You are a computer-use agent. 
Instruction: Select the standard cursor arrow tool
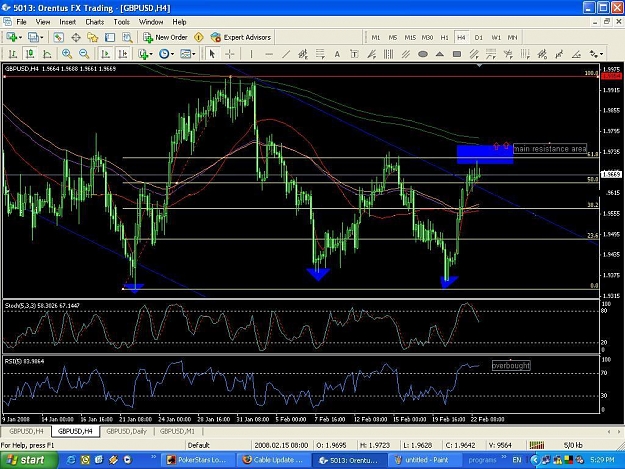(x=212, y=54)
